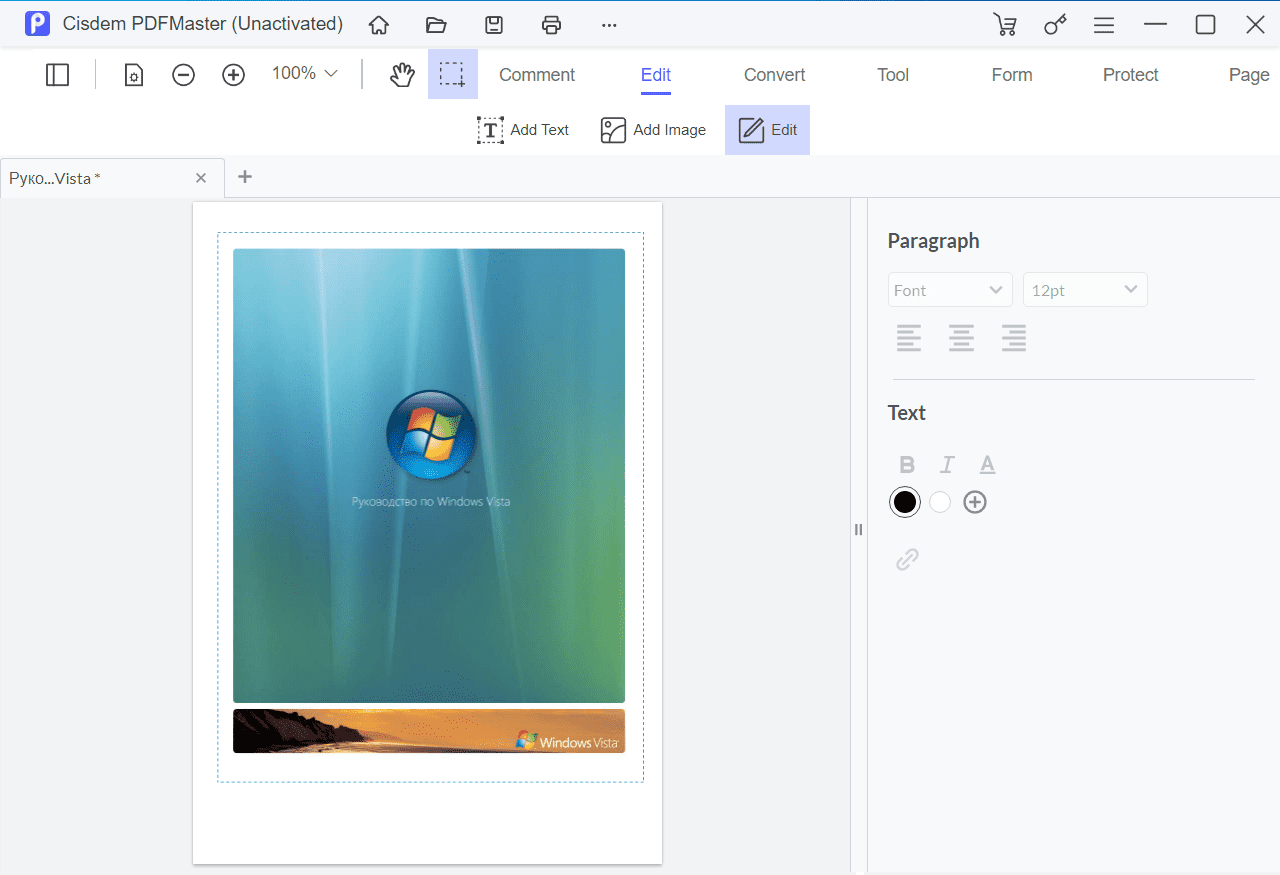Open the 100% zoom level dropdown
The height and width of the screenshot is (875, 1280).
305,73
